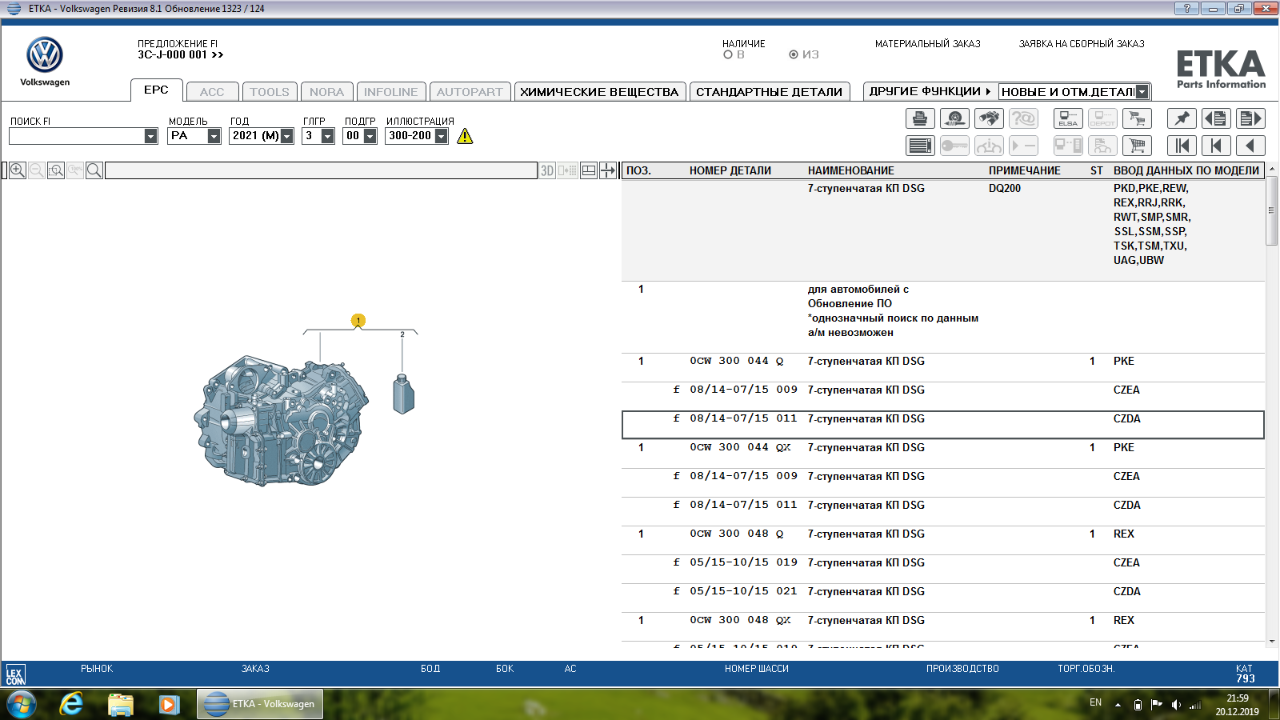
Task: Click the zoom-to-region magnifier icon
Action: pyautogui.click(x=56, y=171)
